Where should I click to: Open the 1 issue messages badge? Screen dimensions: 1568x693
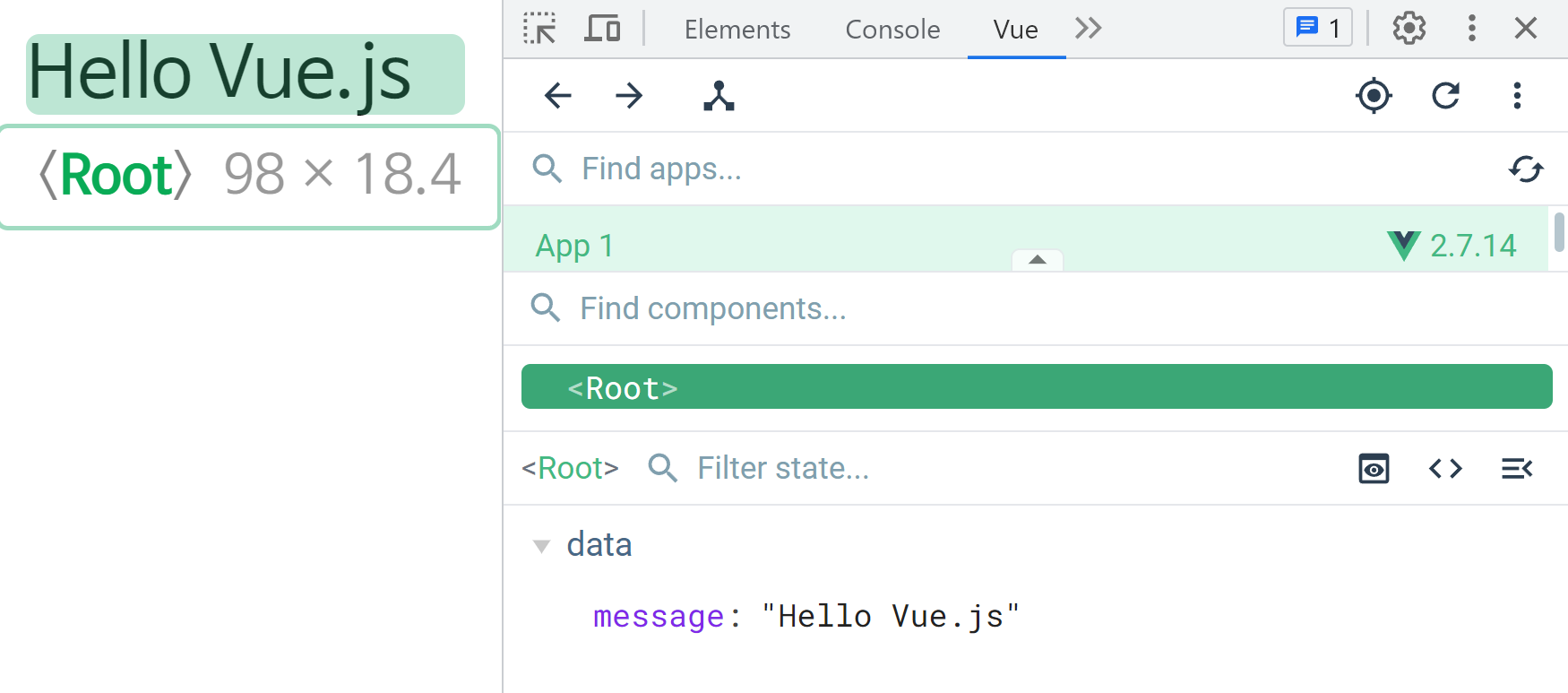[1318, 29]
